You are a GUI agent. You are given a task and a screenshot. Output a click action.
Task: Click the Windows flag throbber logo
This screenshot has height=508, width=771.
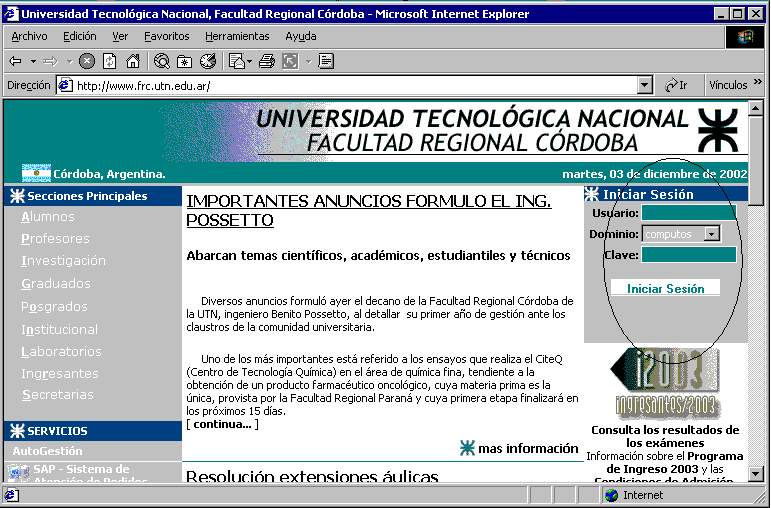(744, 37)
